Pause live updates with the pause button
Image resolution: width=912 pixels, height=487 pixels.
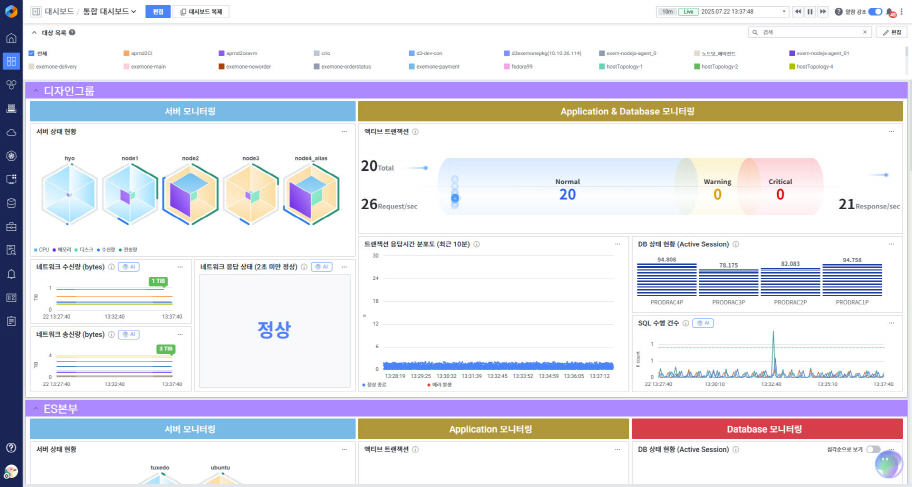coord(810,12)
